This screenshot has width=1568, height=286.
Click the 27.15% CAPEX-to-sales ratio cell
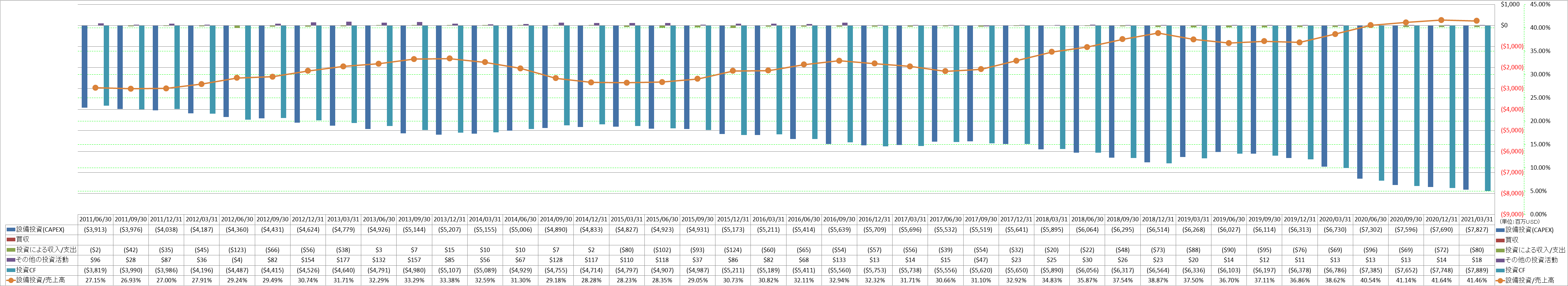tap(95, 281)
